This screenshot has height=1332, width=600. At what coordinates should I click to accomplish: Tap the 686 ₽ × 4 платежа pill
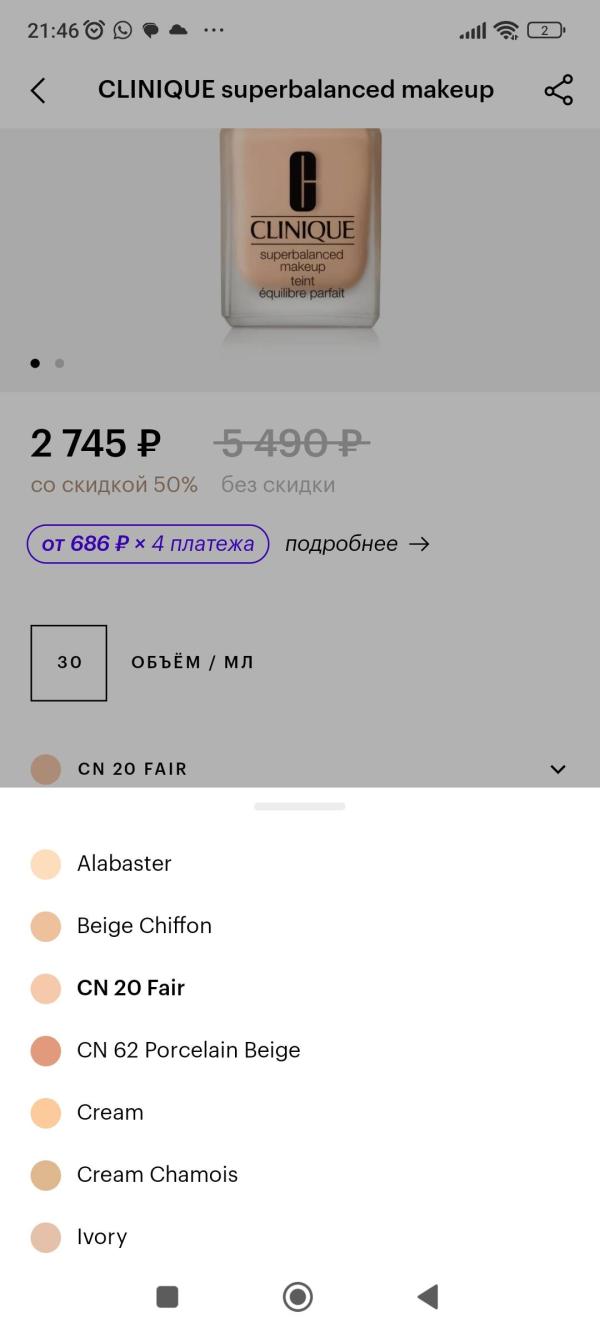coord(148,544)
